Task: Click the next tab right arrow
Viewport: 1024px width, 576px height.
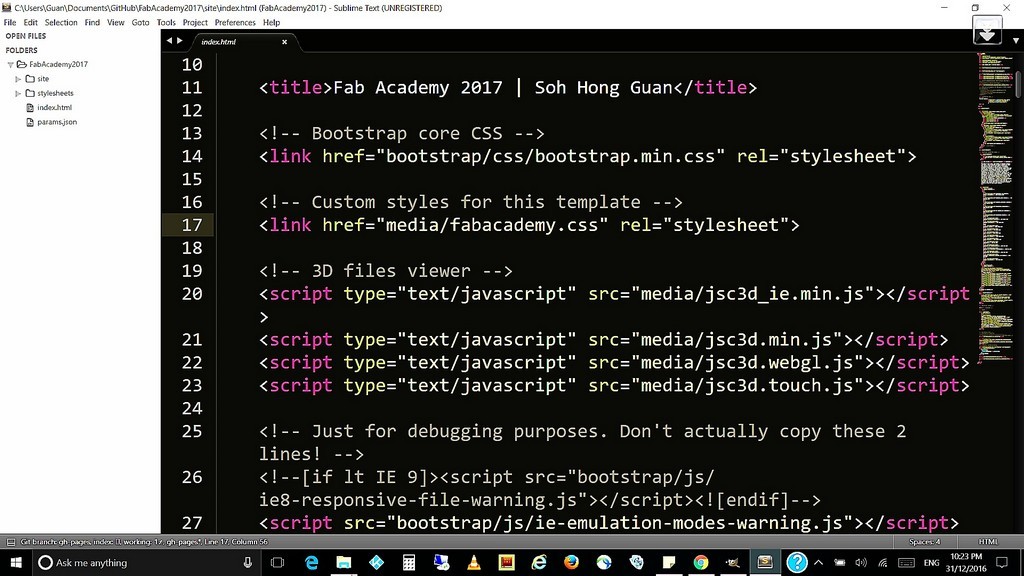Action: pyautogui.click(x=180, y=41)
